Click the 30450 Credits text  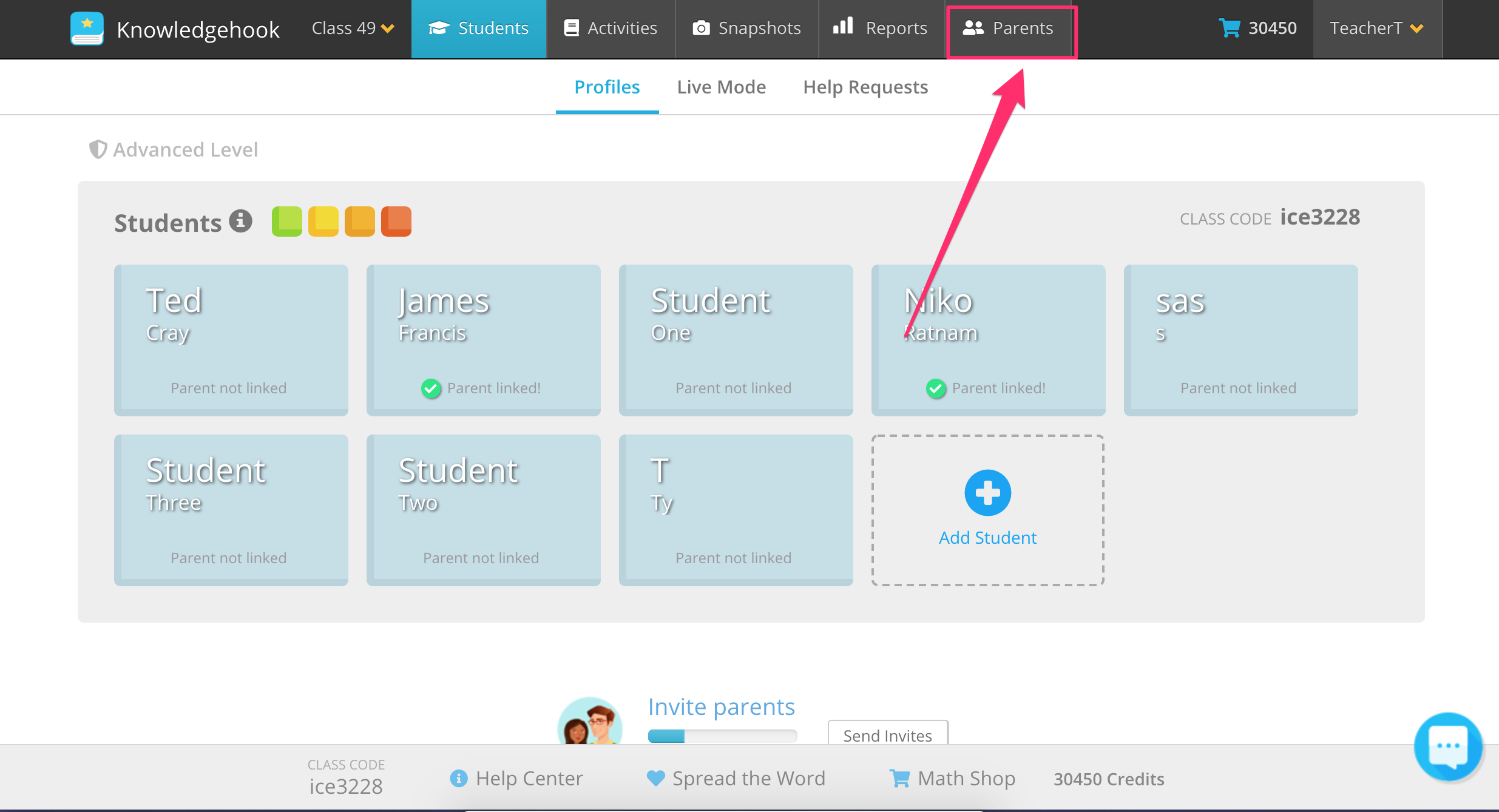[1109, 779]
